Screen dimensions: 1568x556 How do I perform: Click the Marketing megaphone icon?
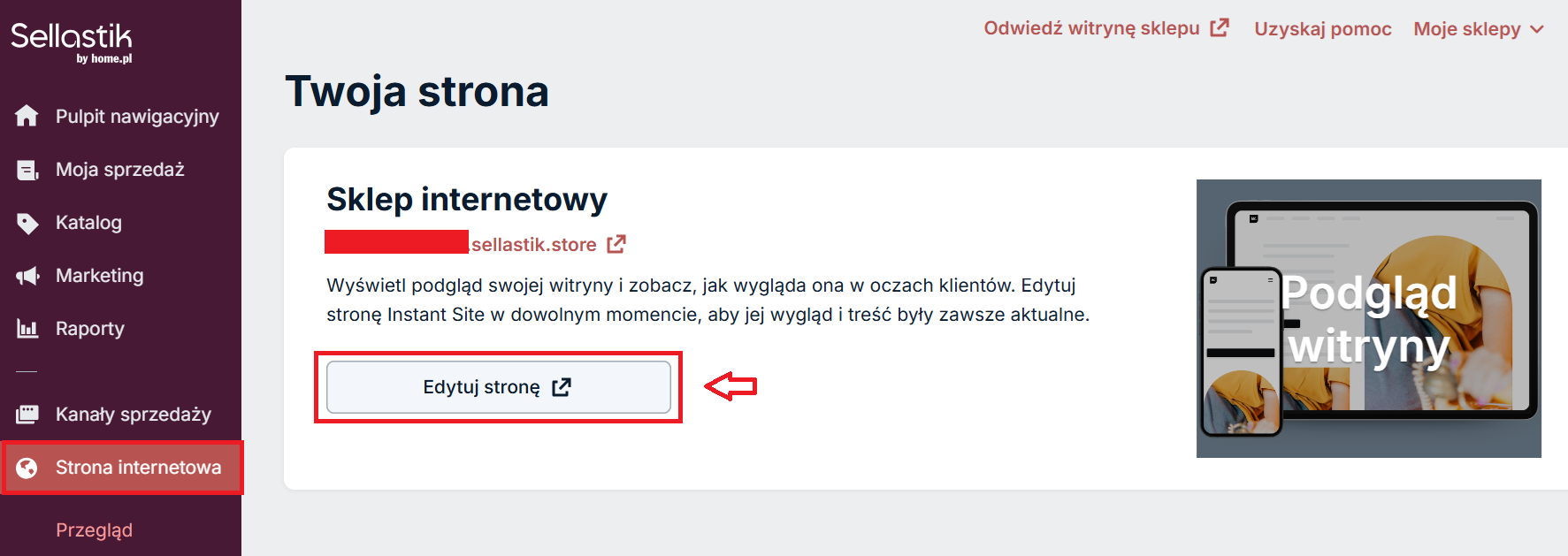[27, 276]
